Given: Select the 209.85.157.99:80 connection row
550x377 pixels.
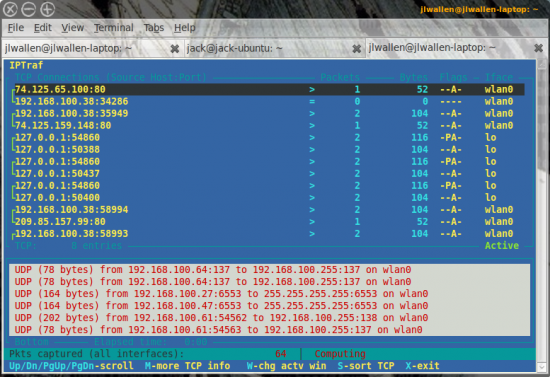Looking at the screenshot, I should tap(269, 222).
